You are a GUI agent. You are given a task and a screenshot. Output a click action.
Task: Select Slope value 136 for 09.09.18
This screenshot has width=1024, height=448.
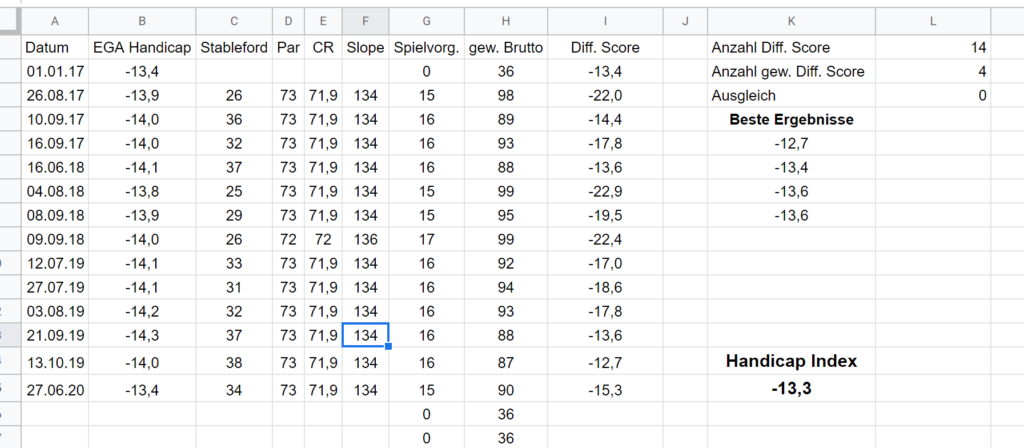point(365,239)
